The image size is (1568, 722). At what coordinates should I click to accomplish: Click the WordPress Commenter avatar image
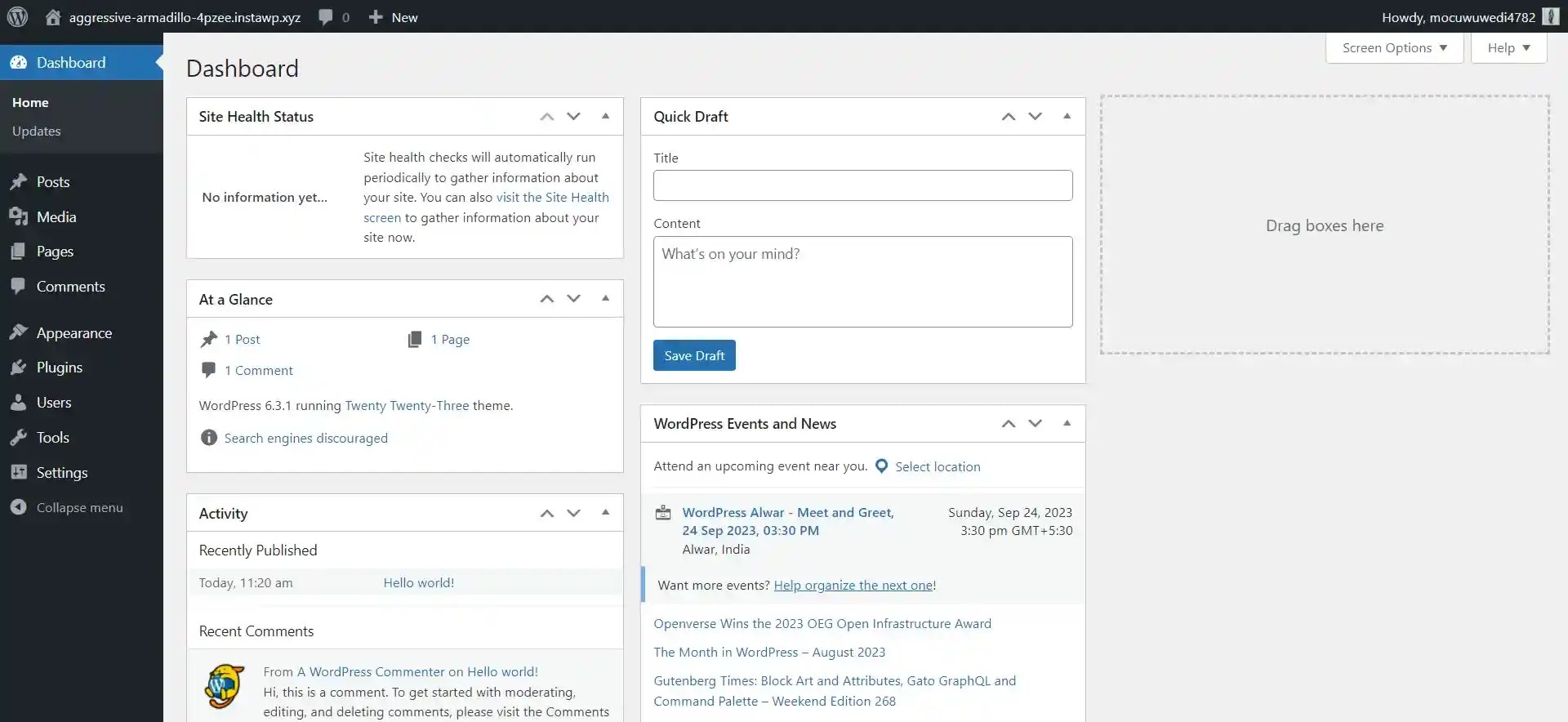[225, 686]
